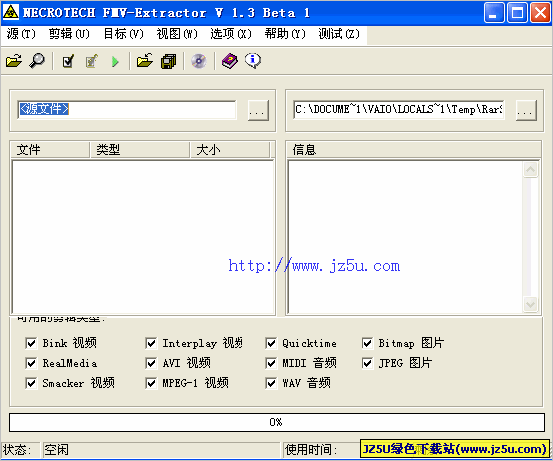
Task: Browse for target folder with ... button
Action: [x=526, y=110]
